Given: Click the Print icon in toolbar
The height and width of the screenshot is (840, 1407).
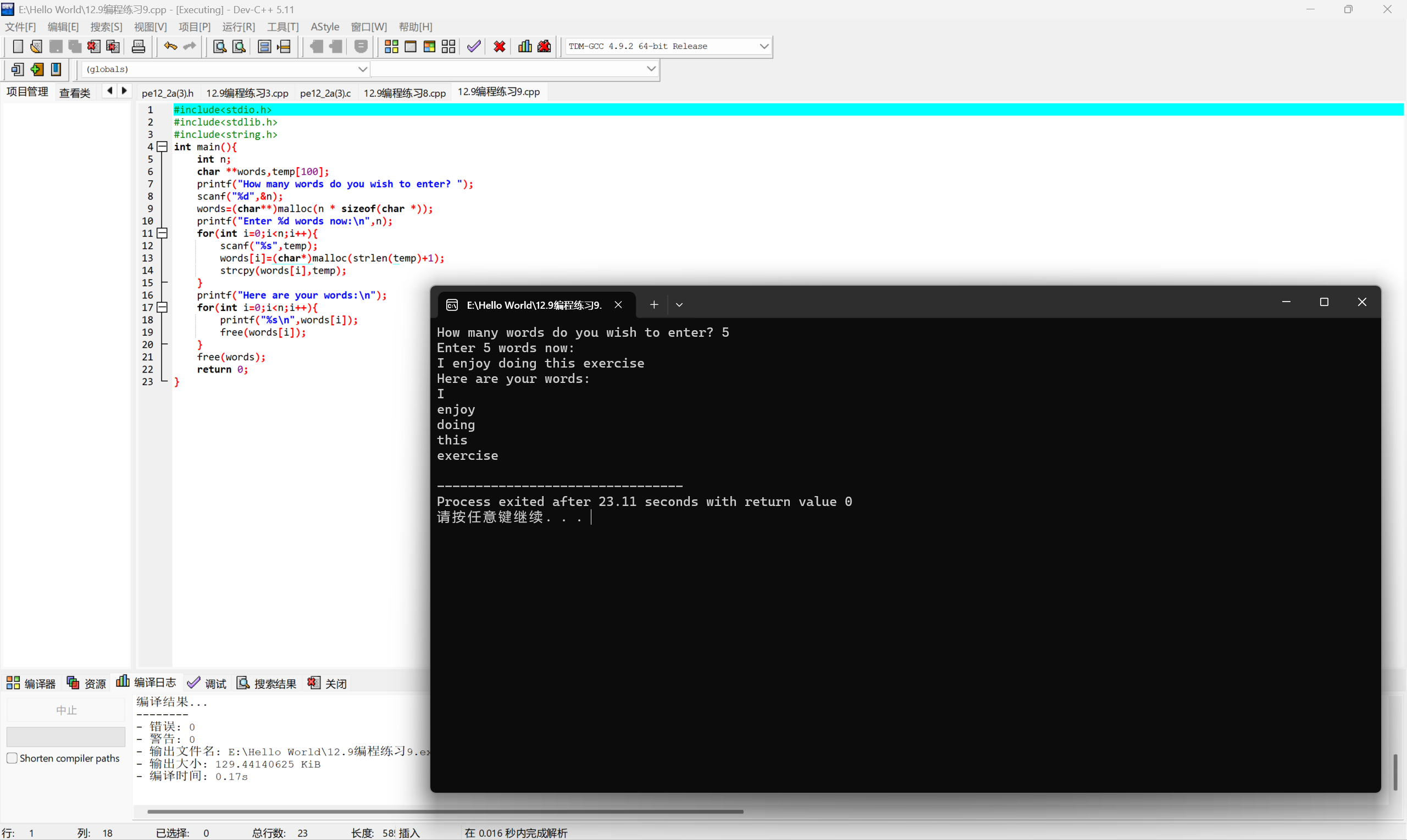Looking at the screenshot, I should [138, 46].
